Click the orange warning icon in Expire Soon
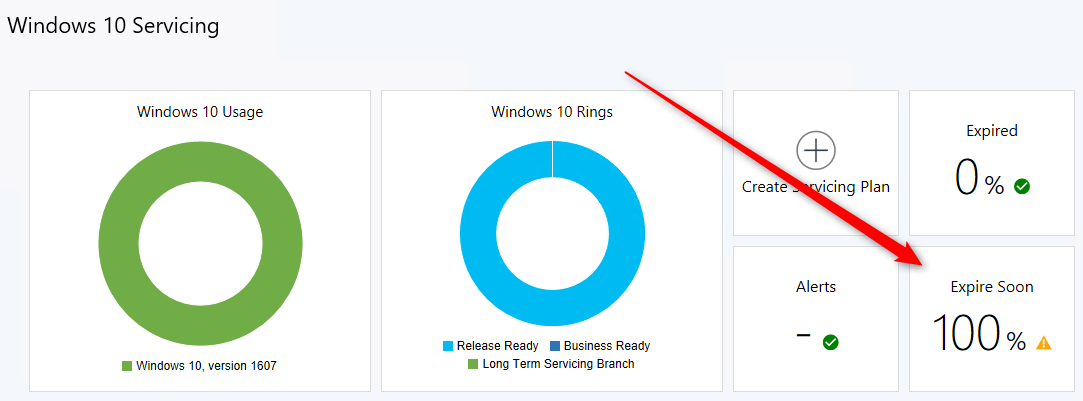The image size is (1083, 401). click(x=1043, y=342)
